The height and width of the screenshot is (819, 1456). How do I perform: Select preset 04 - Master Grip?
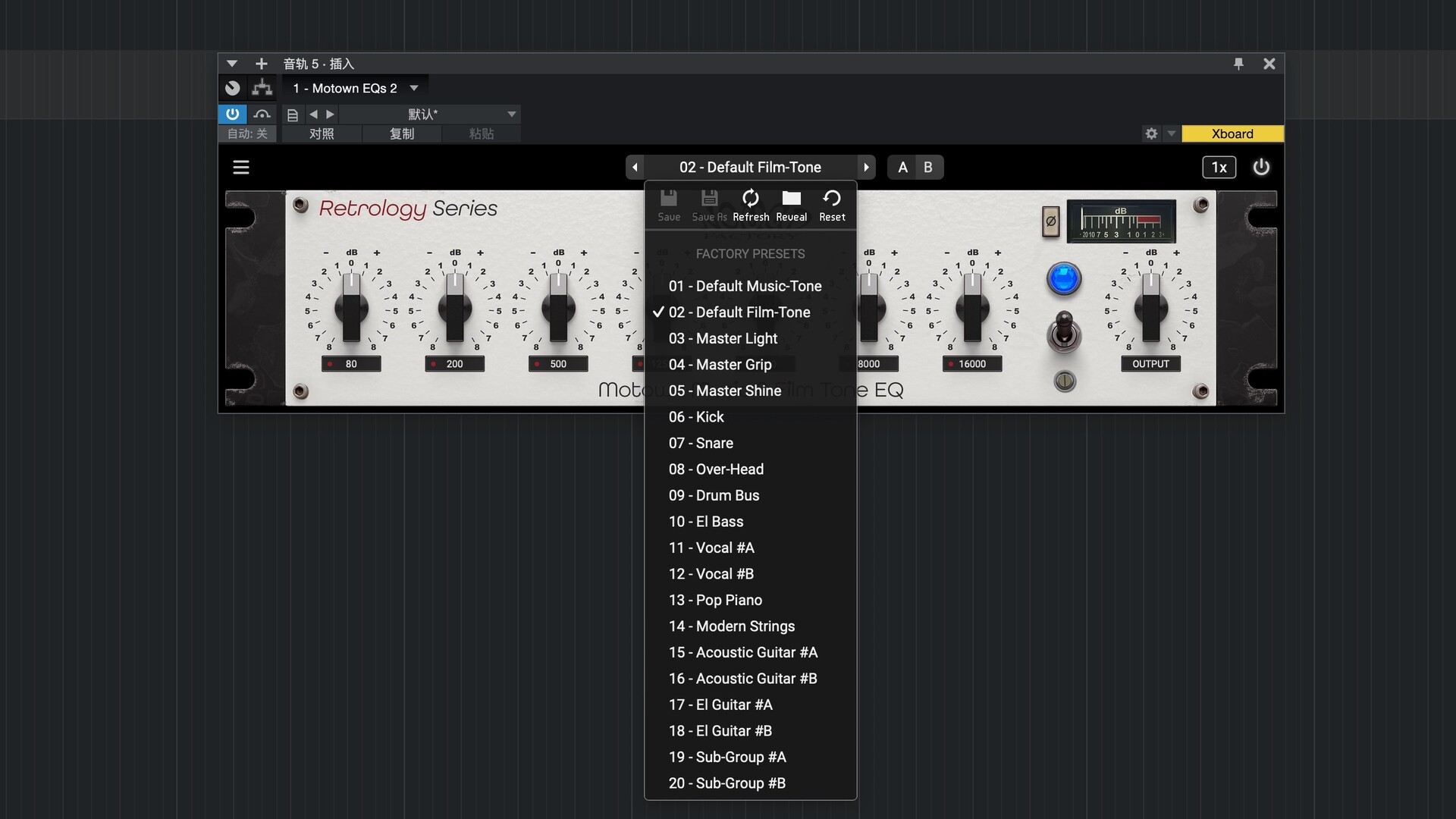(751, 365)
